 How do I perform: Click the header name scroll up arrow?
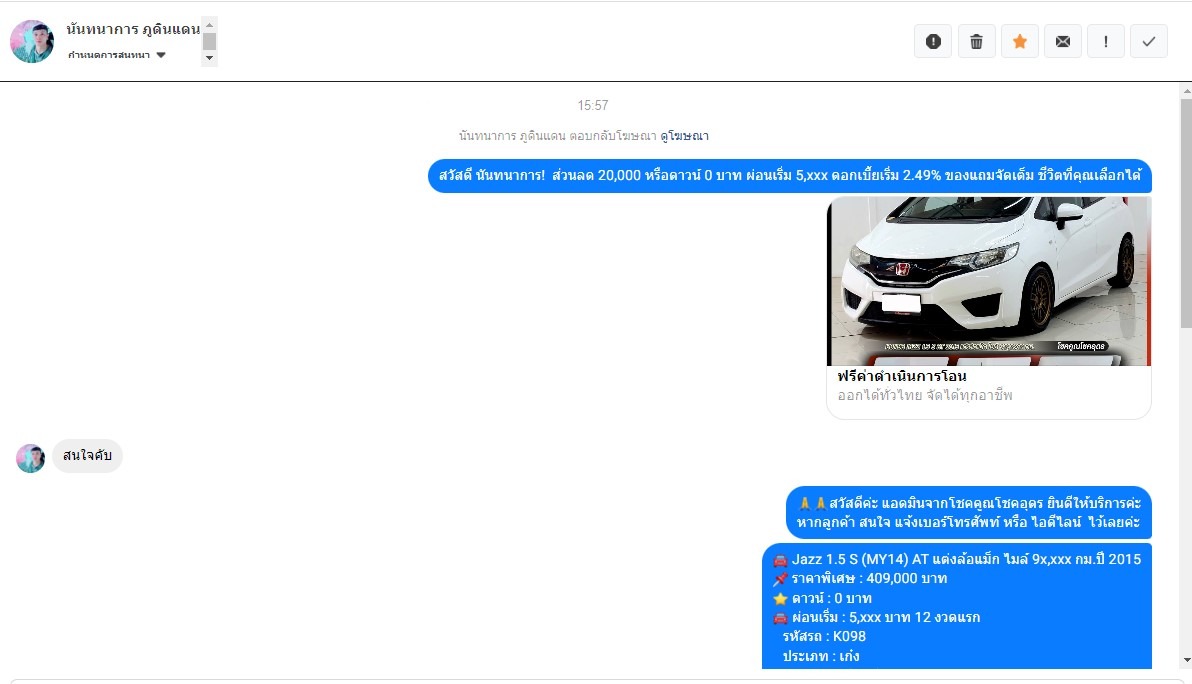click(x=209, y=25)
